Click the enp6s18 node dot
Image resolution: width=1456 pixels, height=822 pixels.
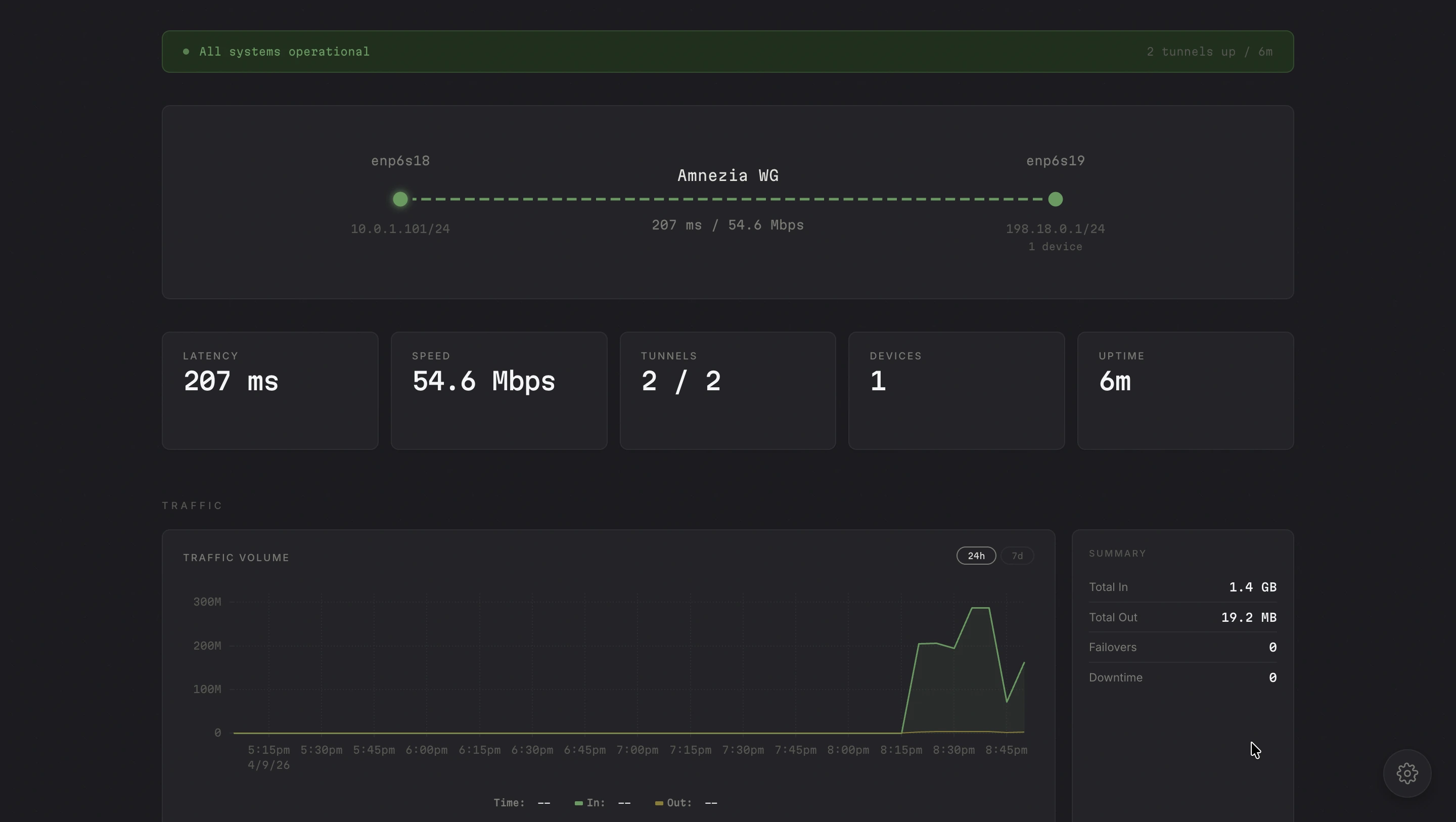point(400,199)
